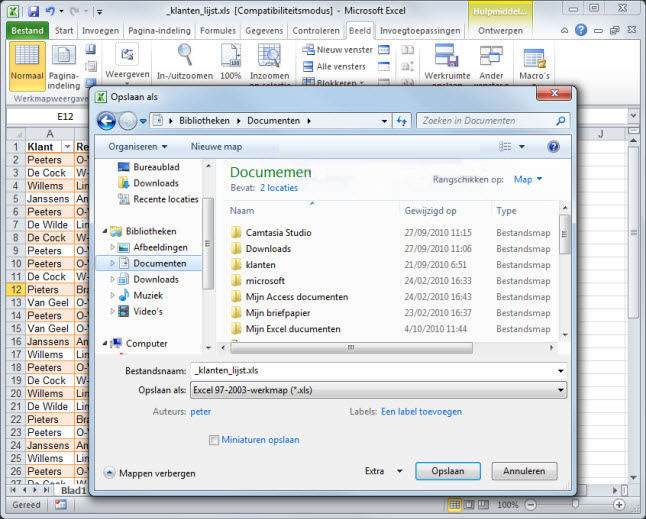Click Mappen verbergen
The image size is (646, 519).
pyautogui.click(x=150, y=473)
